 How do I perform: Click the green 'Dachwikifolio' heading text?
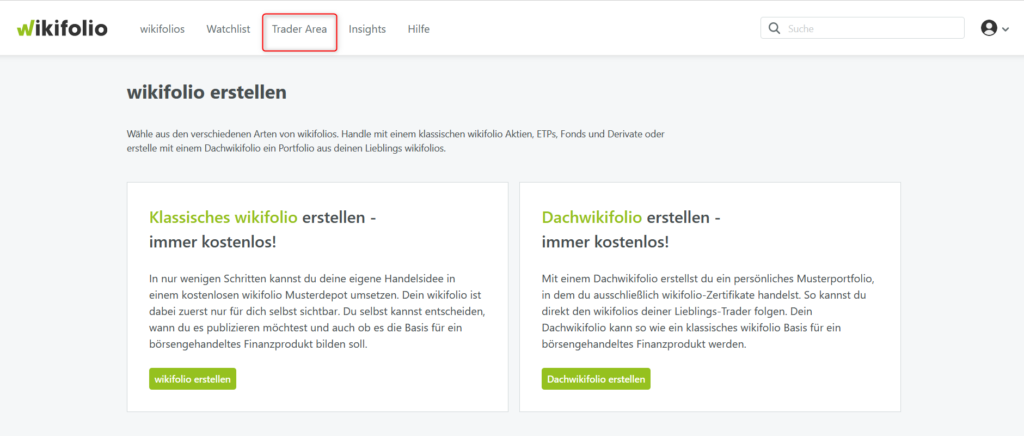[x=592, y=217]
